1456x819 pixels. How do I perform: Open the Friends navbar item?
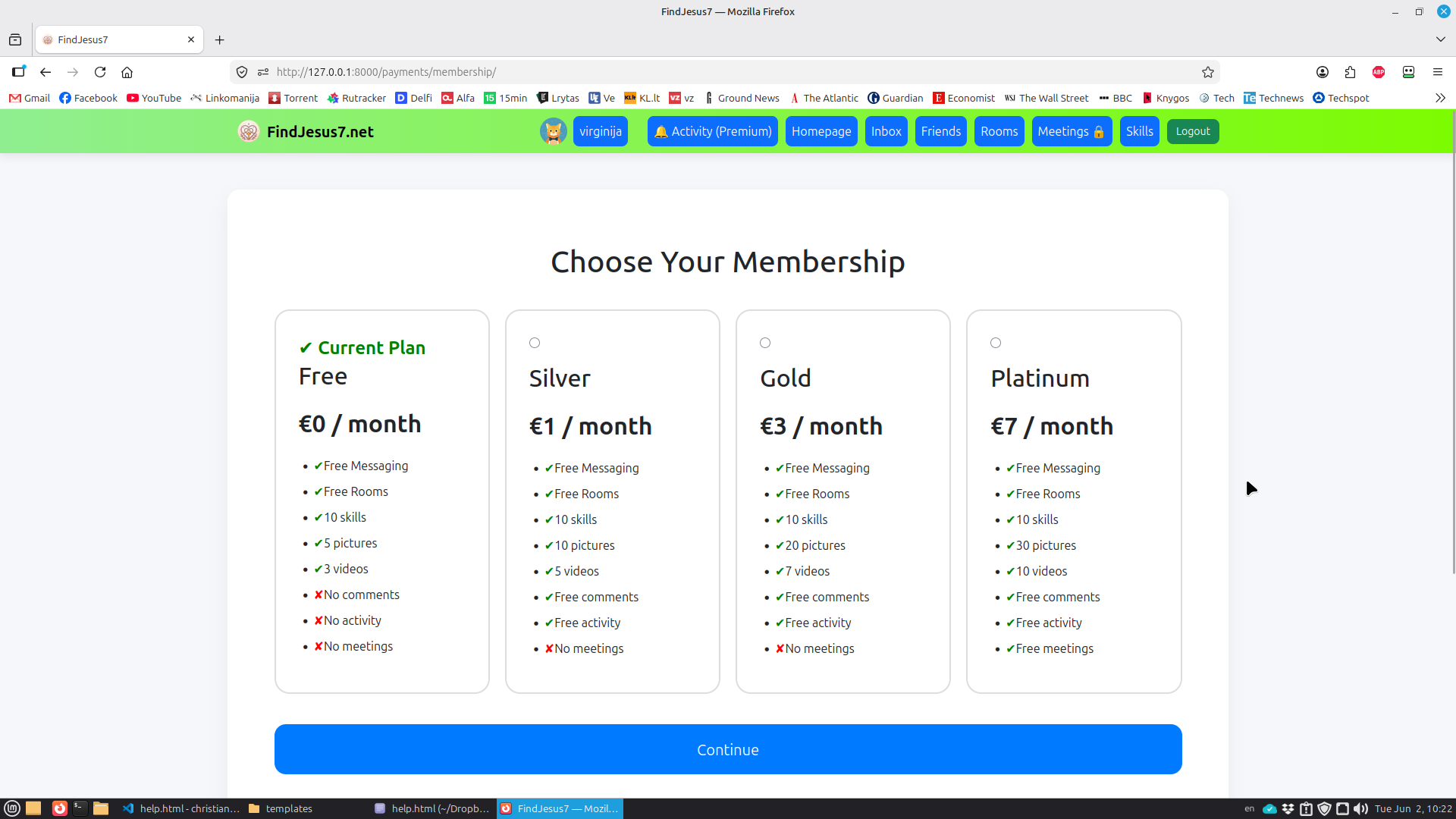[x=940, y=131]
